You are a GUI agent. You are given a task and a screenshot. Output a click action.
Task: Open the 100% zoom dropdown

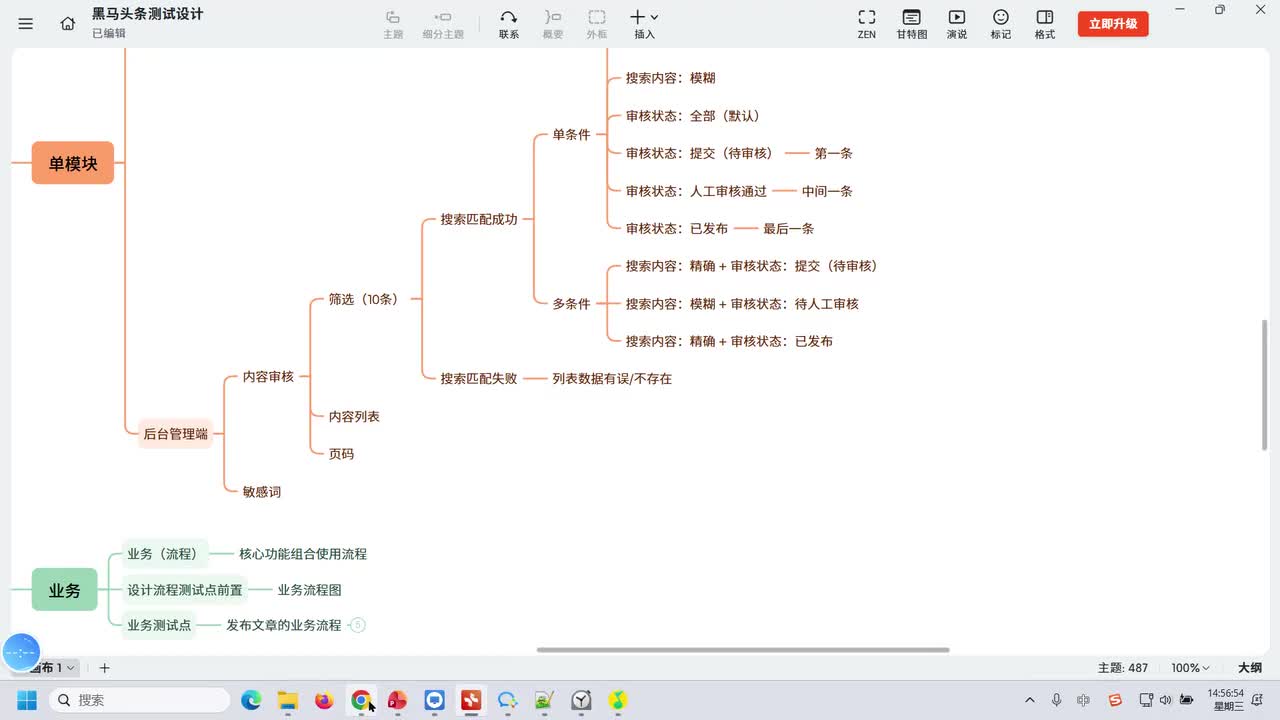coord(1190,668)
